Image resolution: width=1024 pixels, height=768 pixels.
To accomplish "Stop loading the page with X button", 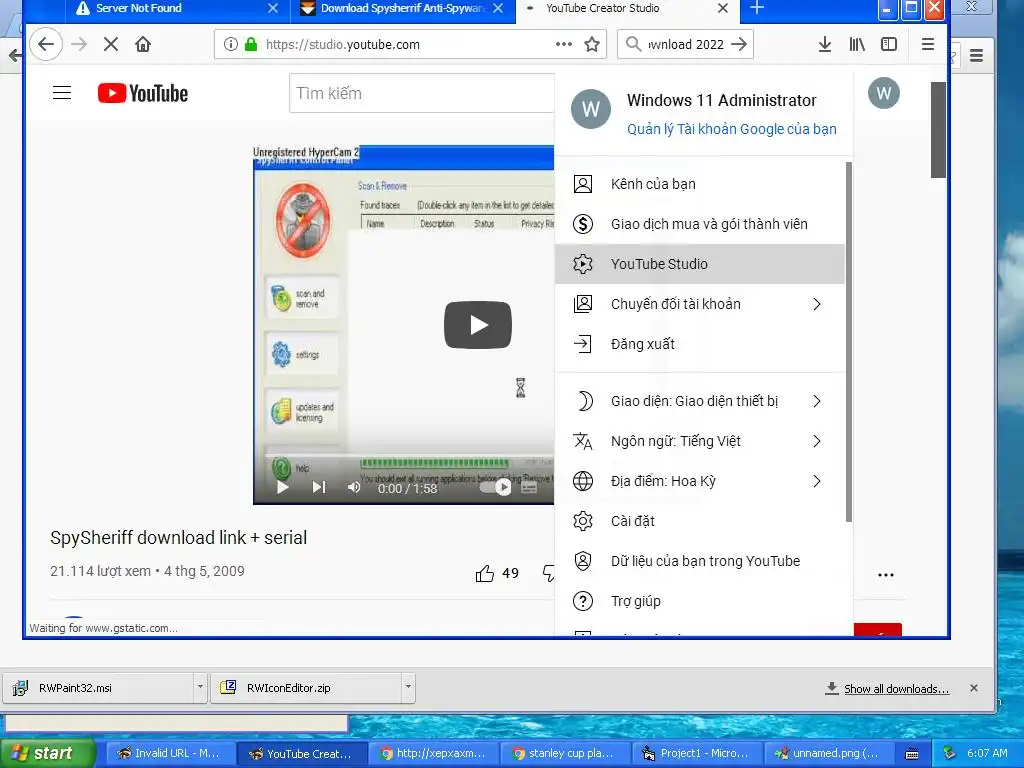I will [111, 44].
